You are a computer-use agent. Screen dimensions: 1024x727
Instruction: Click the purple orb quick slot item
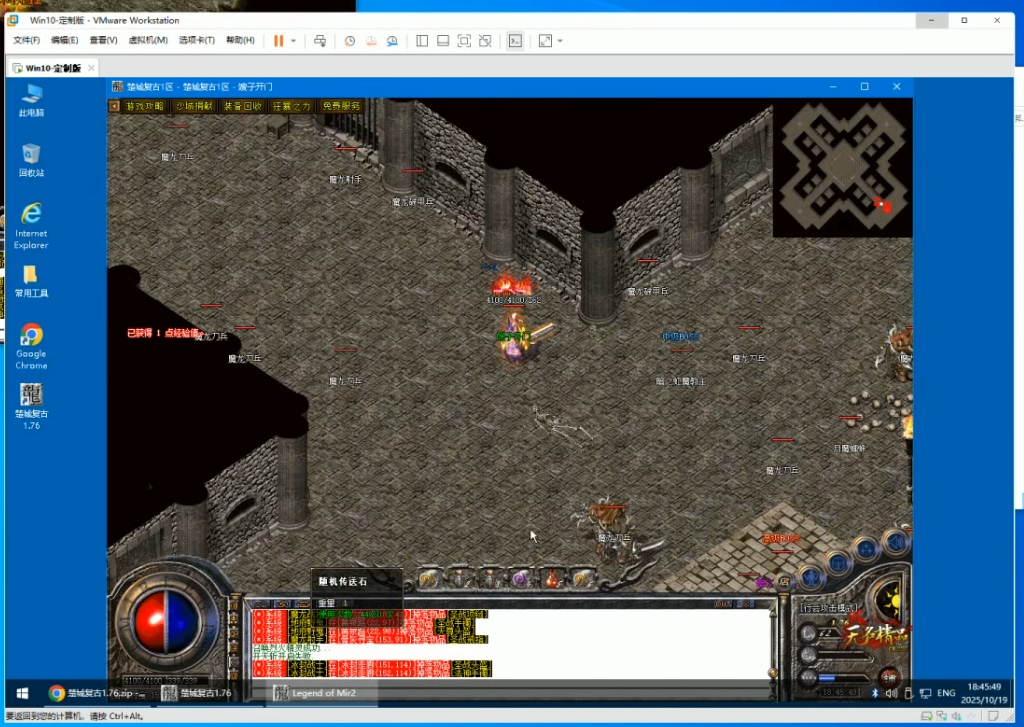point(519,577)
